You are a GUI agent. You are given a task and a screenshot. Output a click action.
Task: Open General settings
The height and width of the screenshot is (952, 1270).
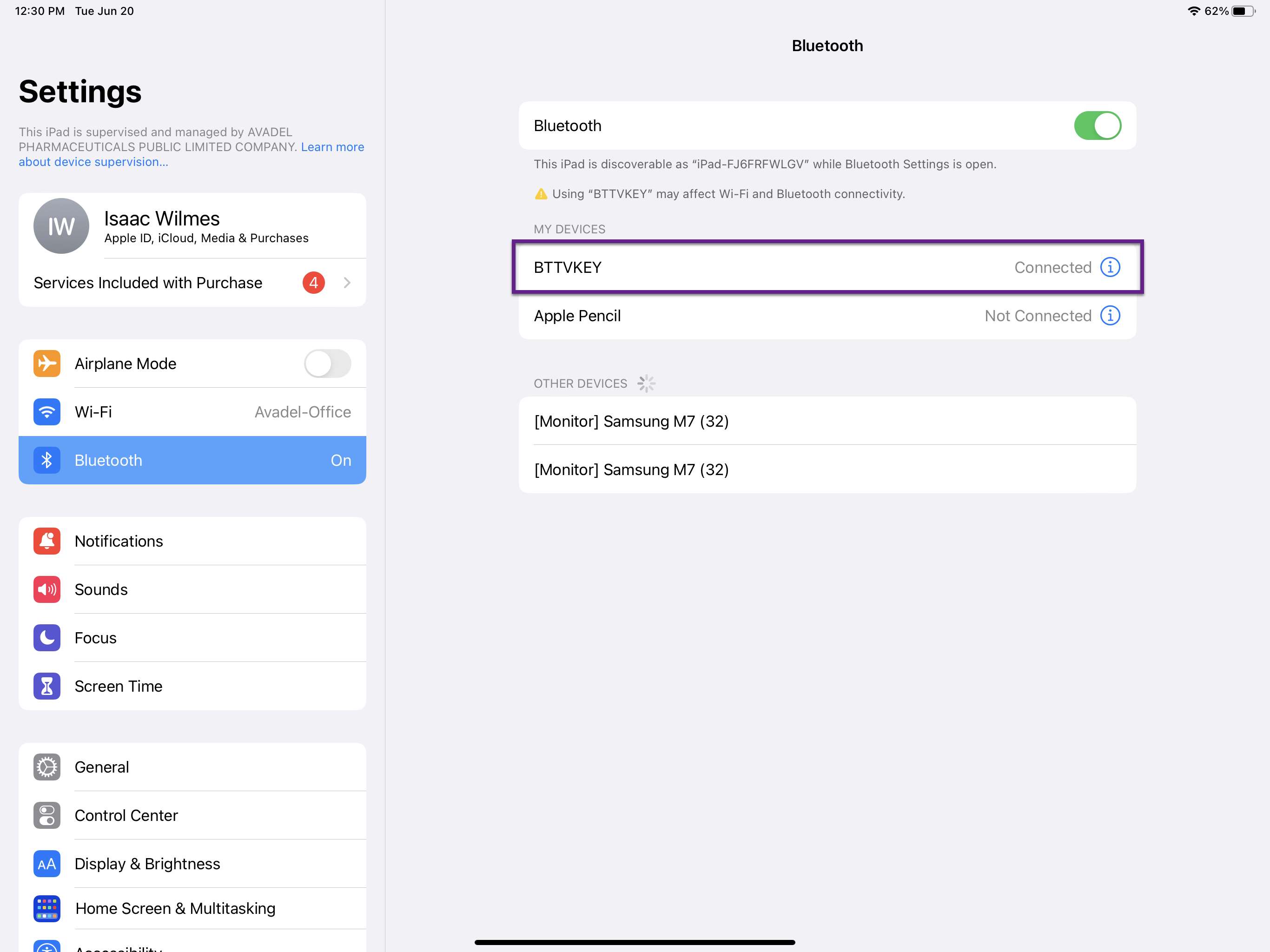point(192,767)
